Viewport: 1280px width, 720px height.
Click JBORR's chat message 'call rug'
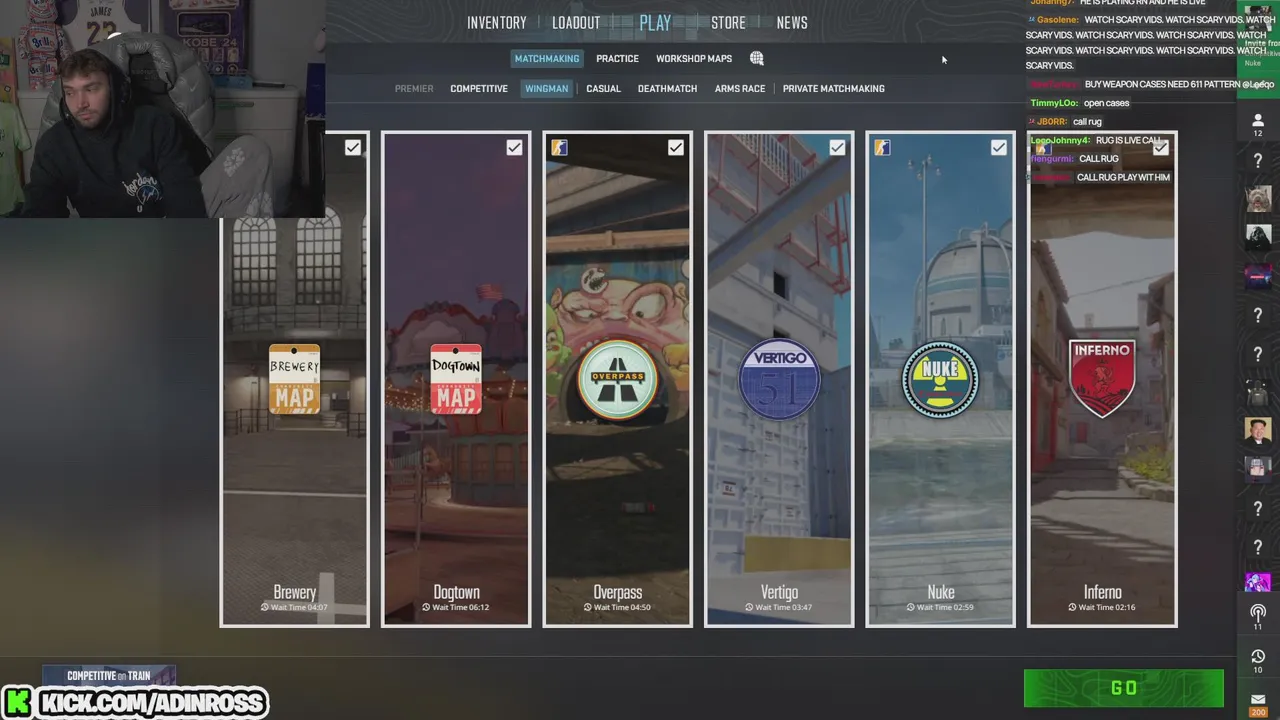pos(1087,122)
